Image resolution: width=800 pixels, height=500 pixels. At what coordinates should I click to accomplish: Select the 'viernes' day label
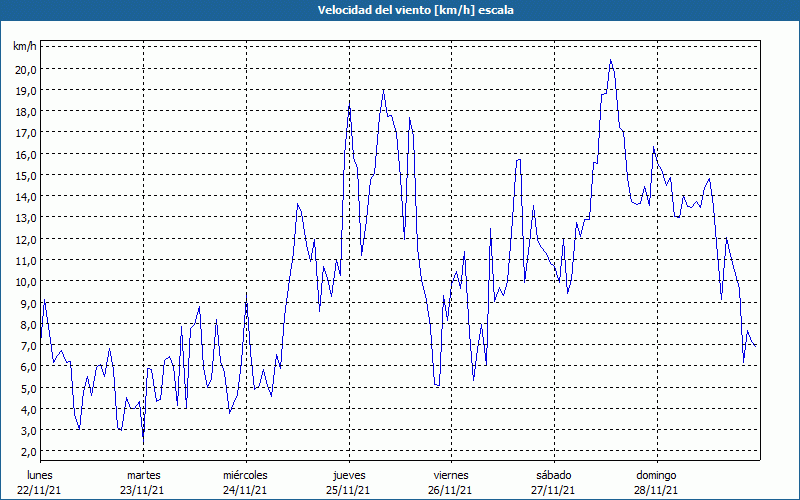(x=451, y=475)
